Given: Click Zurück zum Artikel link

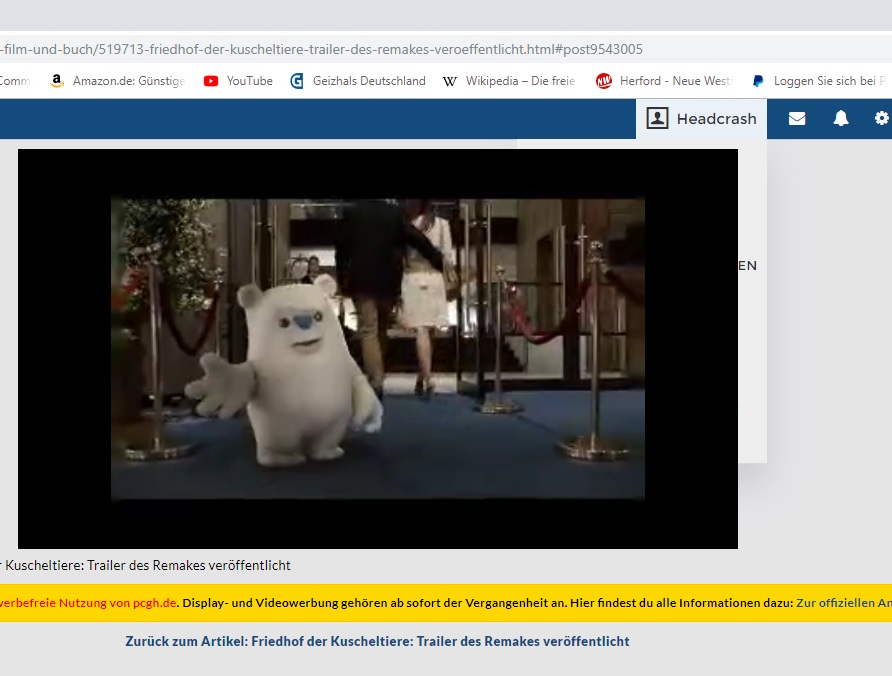Looking at the screenshot, I should coord(377,641).
